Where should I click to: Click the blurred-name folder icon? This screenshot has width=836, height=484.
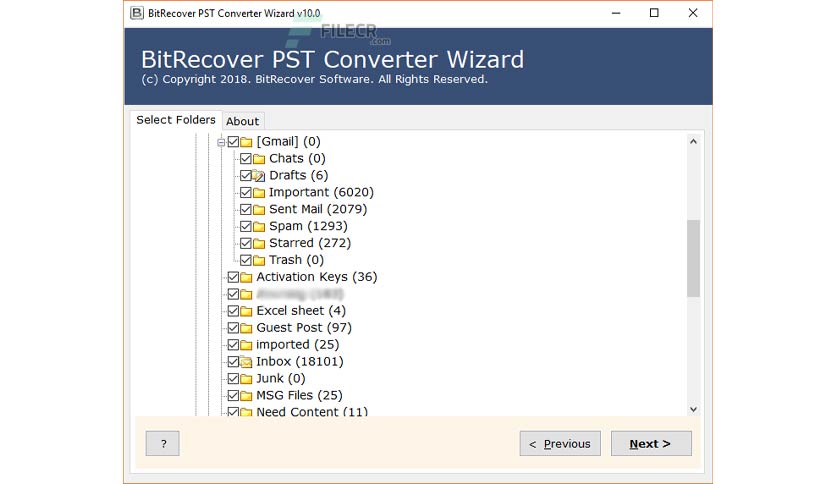[x=246, y=294]
